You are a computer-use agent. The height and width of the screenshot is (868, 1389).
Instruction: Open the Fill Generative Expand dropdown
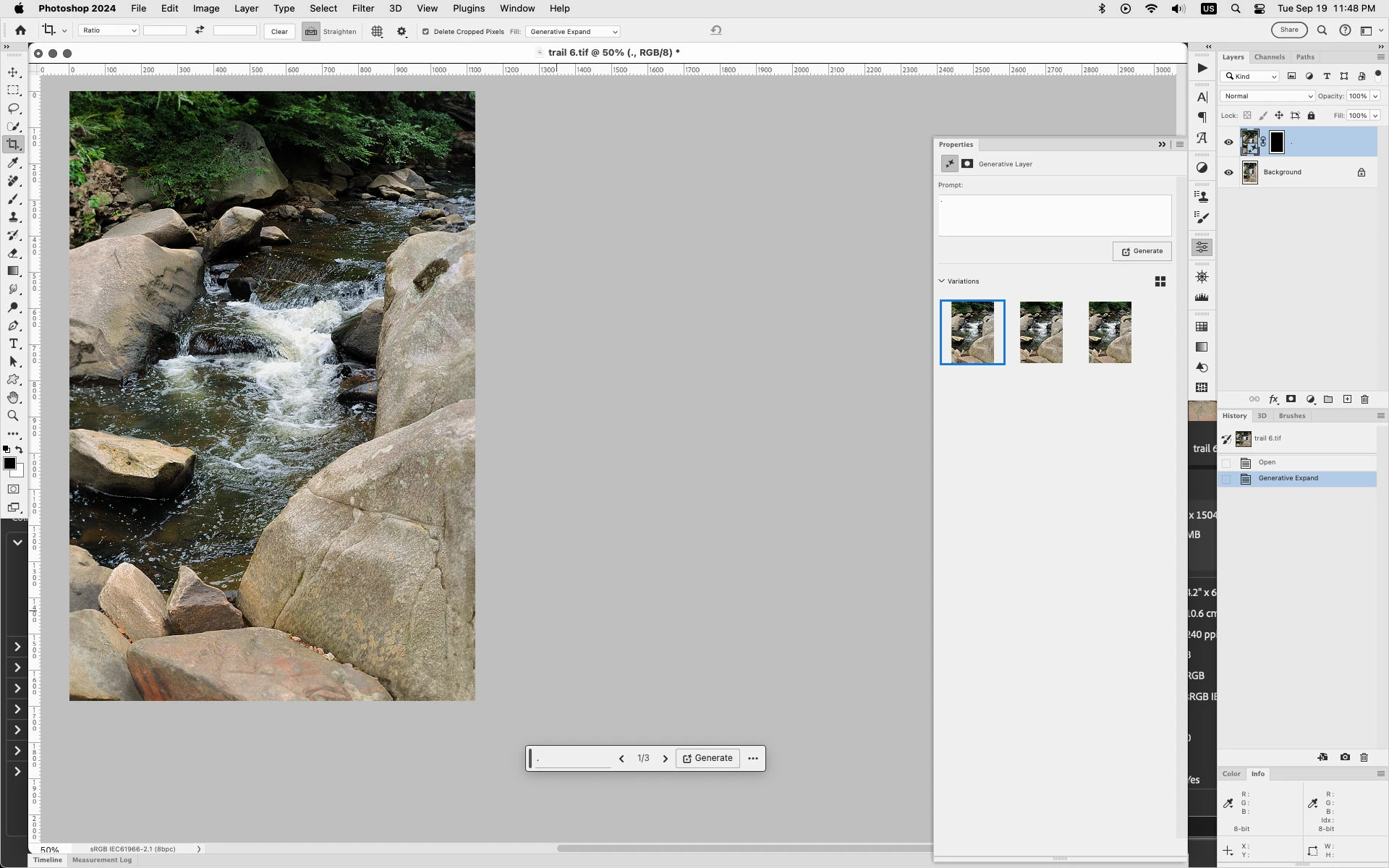click(x=572, y=32)
